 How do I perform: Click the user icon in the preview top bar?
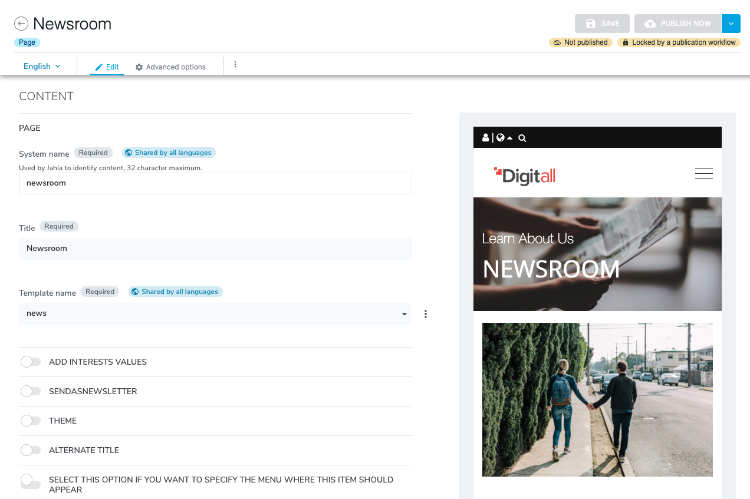click(x=485, y=138)
